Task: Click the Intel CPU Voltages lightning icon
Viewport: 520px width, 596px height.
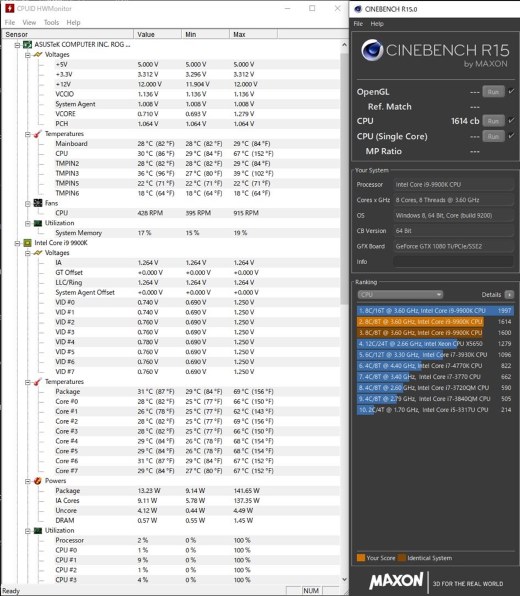Action: click(38, 253)
